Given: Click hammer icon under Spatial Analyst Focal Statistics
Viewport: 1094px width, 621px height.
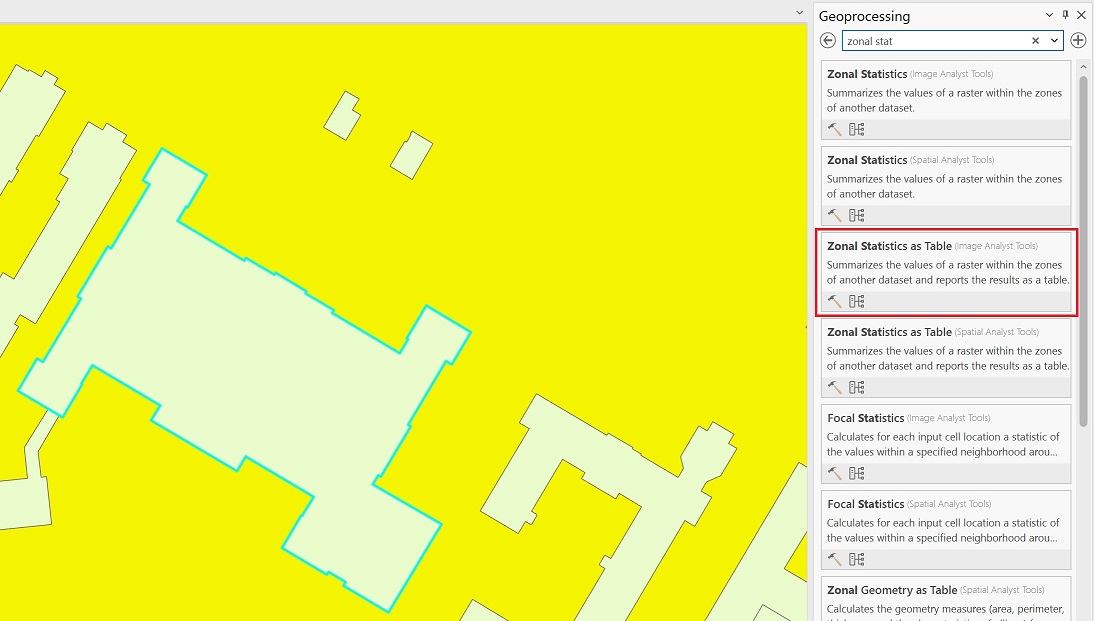Looking at the screenshot, I should (834, 559).
